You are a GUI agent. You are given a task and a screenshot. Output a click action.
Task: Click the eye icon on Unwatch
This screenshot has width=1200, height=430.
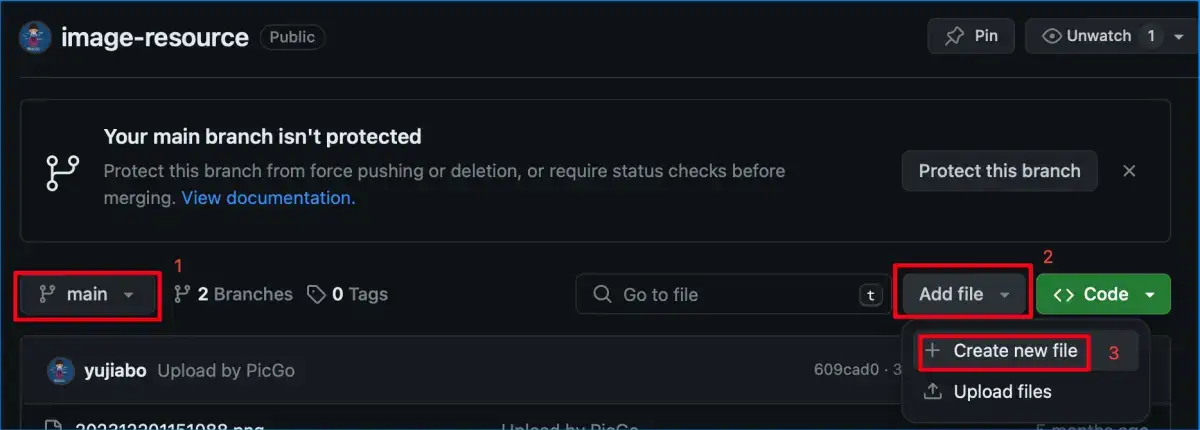click(1051, 37)
